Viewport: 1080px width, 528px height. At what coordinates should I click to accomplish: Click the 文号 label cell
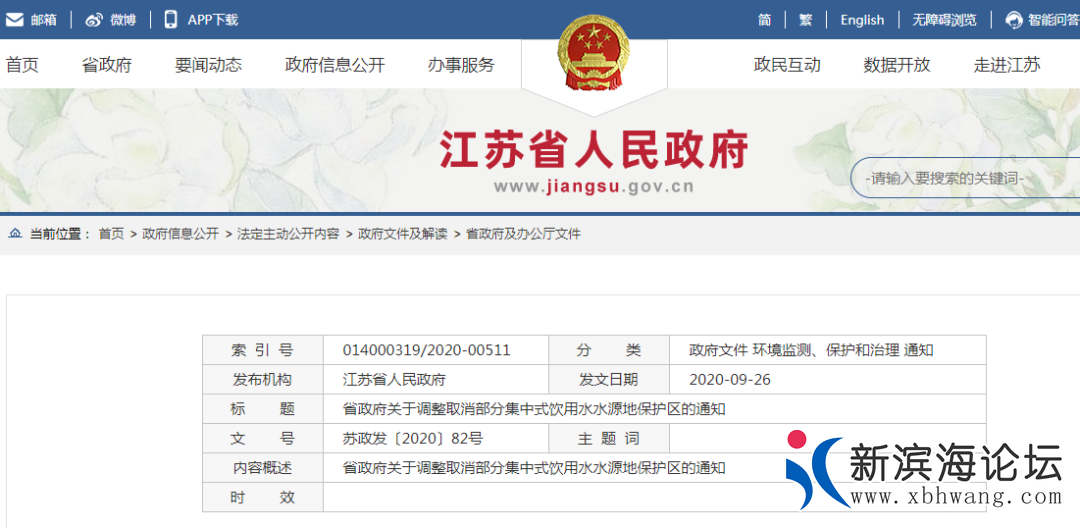(262, 439)
